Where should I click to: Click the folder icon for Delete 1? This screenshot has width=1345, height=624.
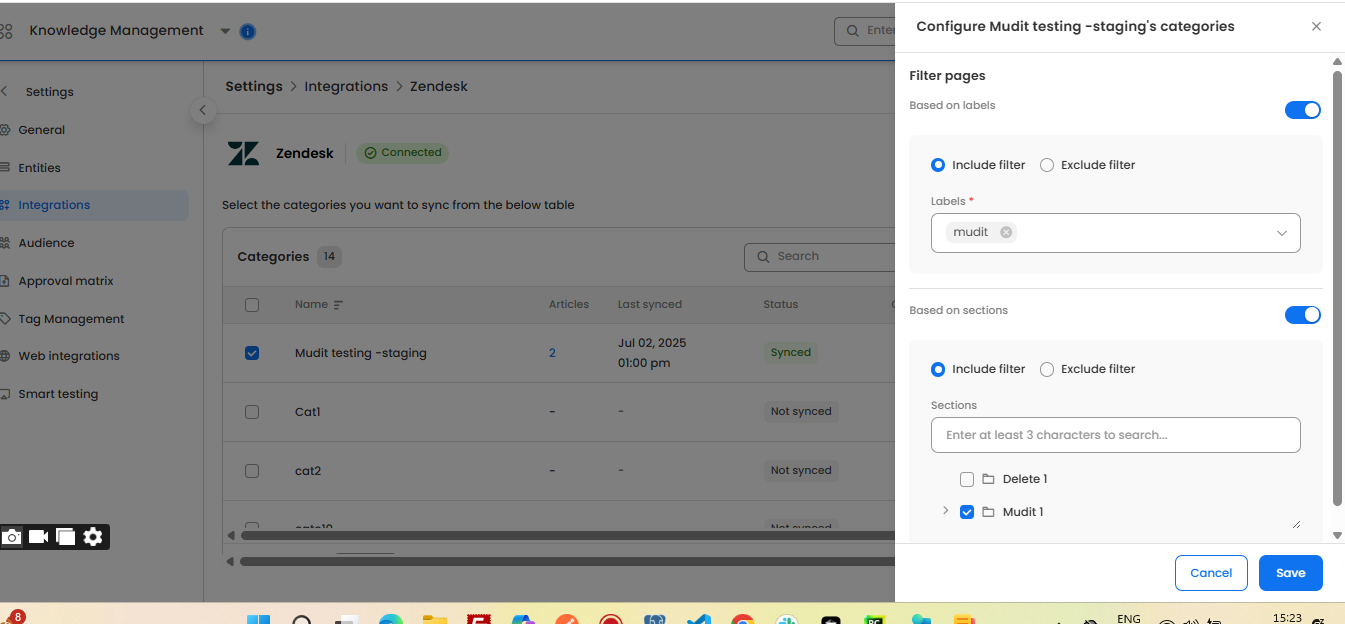[x=988, y=479]
